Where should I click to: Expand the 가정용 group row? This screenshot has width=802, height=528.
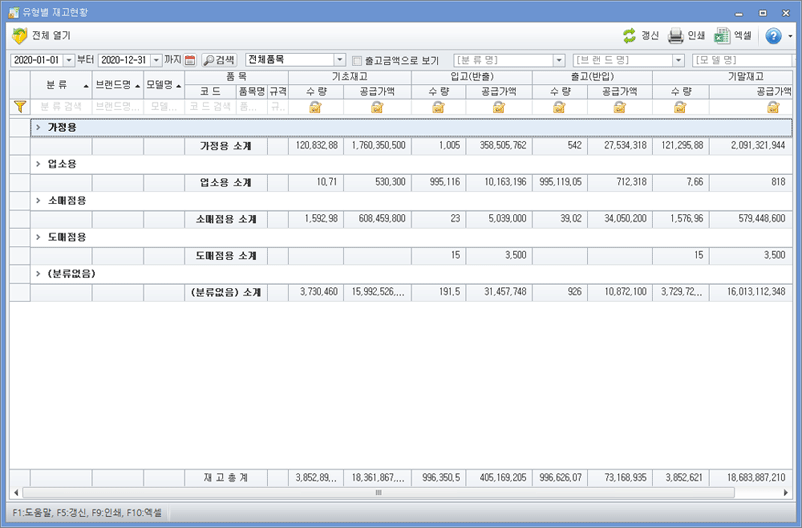point(37,128)
